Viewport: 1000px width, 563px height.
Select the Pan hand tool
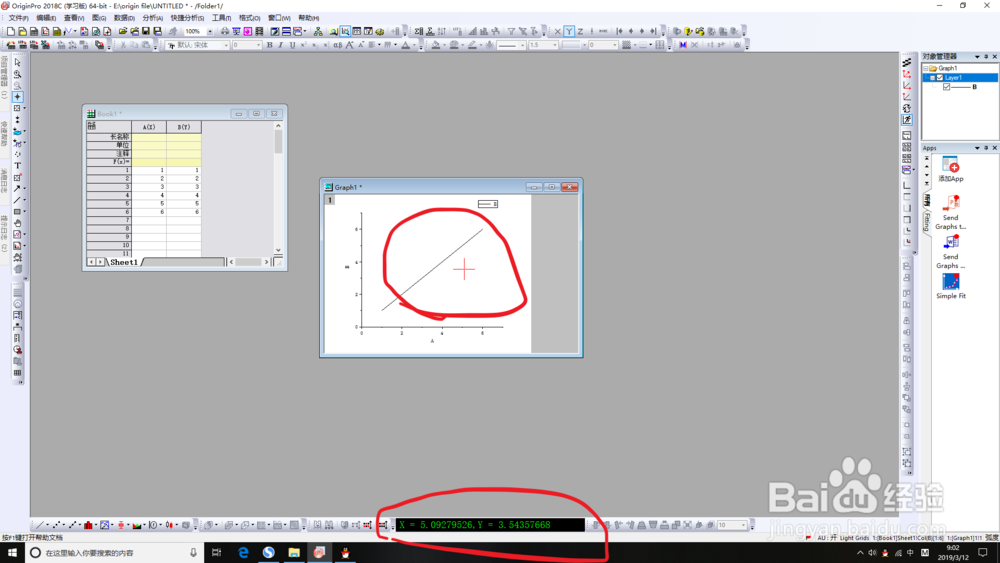17,223
